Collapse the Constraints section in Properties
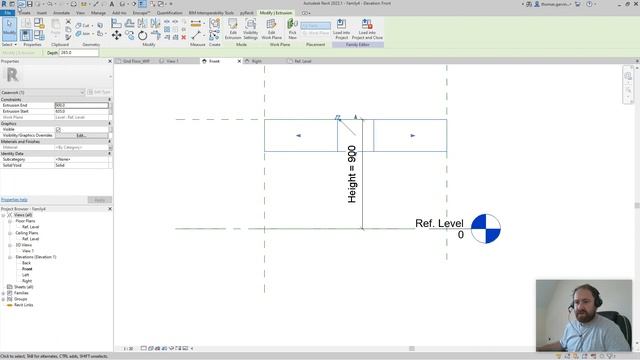 [x=109, y=100]
